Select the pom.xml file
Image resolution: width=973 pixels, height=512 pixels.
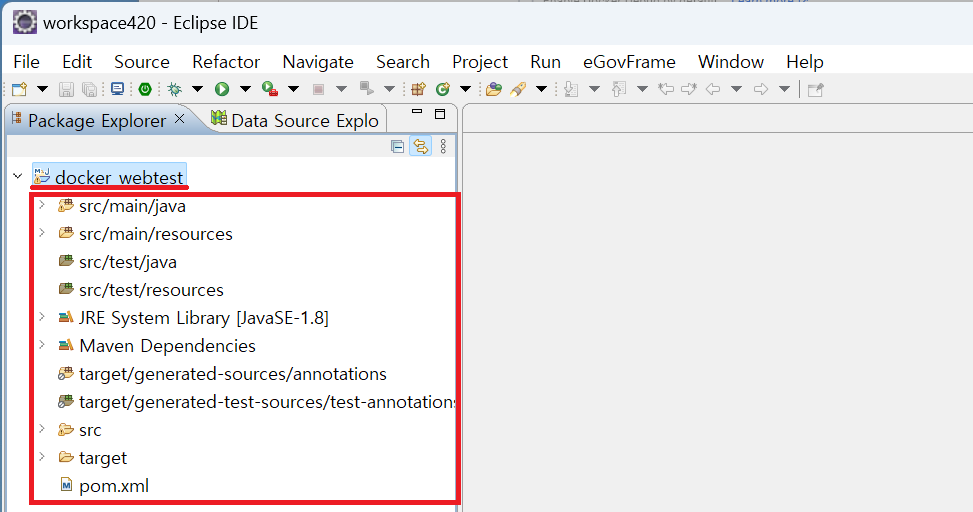point(114,486)
